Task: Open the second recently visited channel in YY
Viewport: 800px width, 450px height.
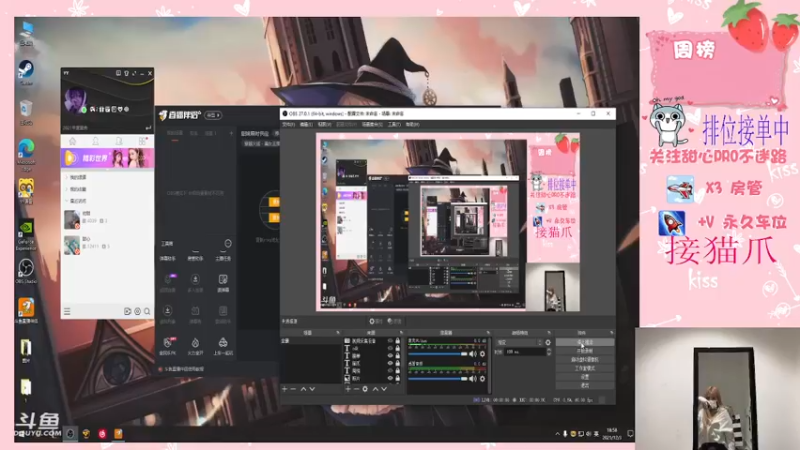Action: [107, 244]
